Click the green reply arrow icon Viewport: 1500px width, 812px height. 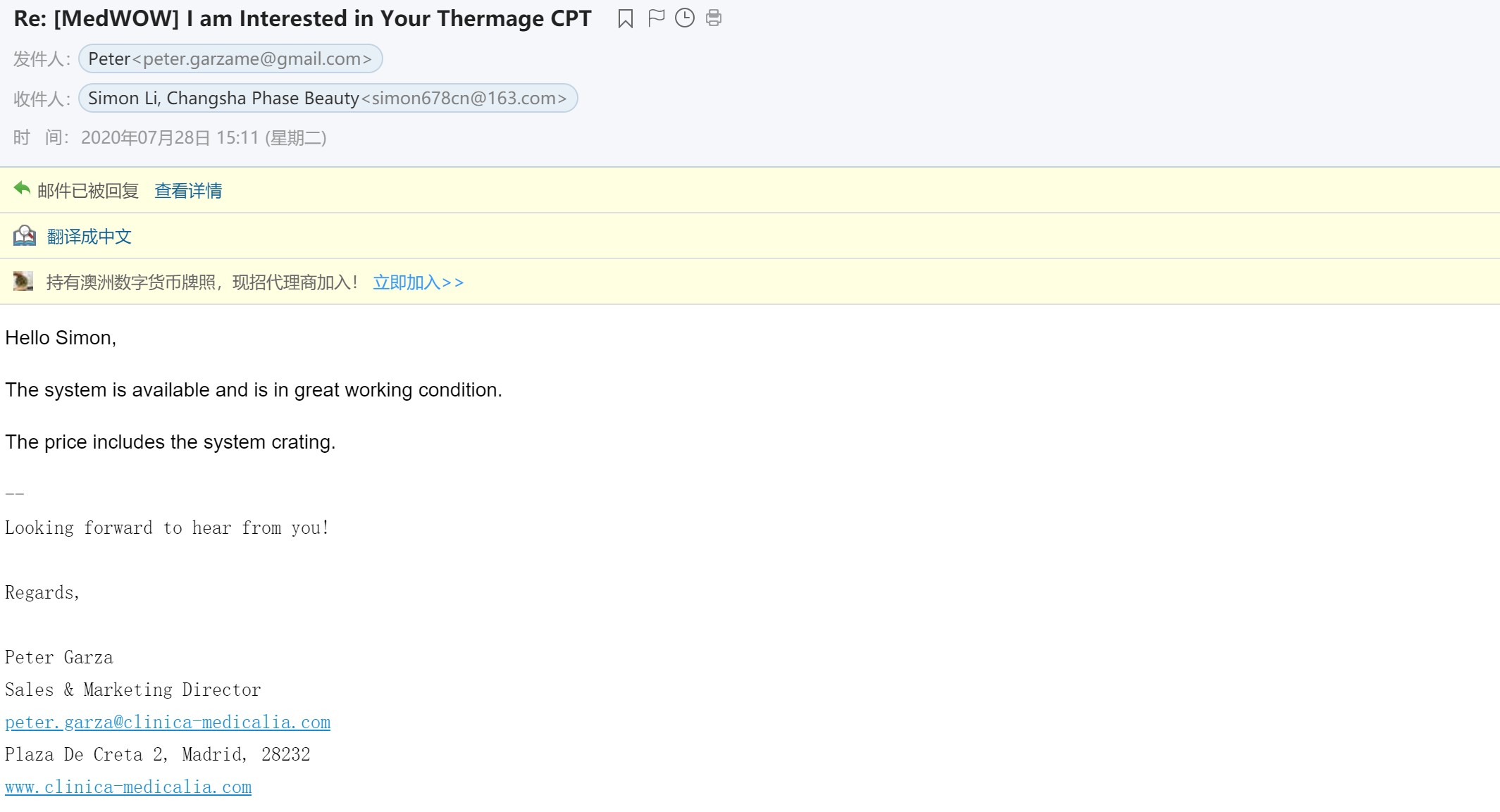(x=22, y=189)
